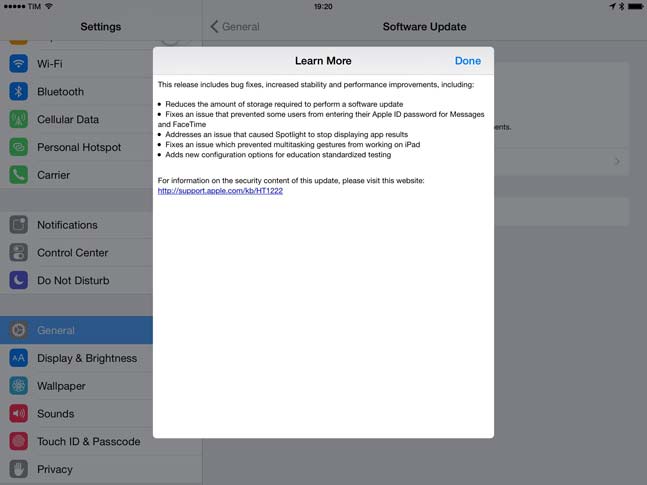Image resolution: width=647 pixels, height=485 pixels.
Task: Expand the row with right chevron arrow
Action: tap(616, 161)
